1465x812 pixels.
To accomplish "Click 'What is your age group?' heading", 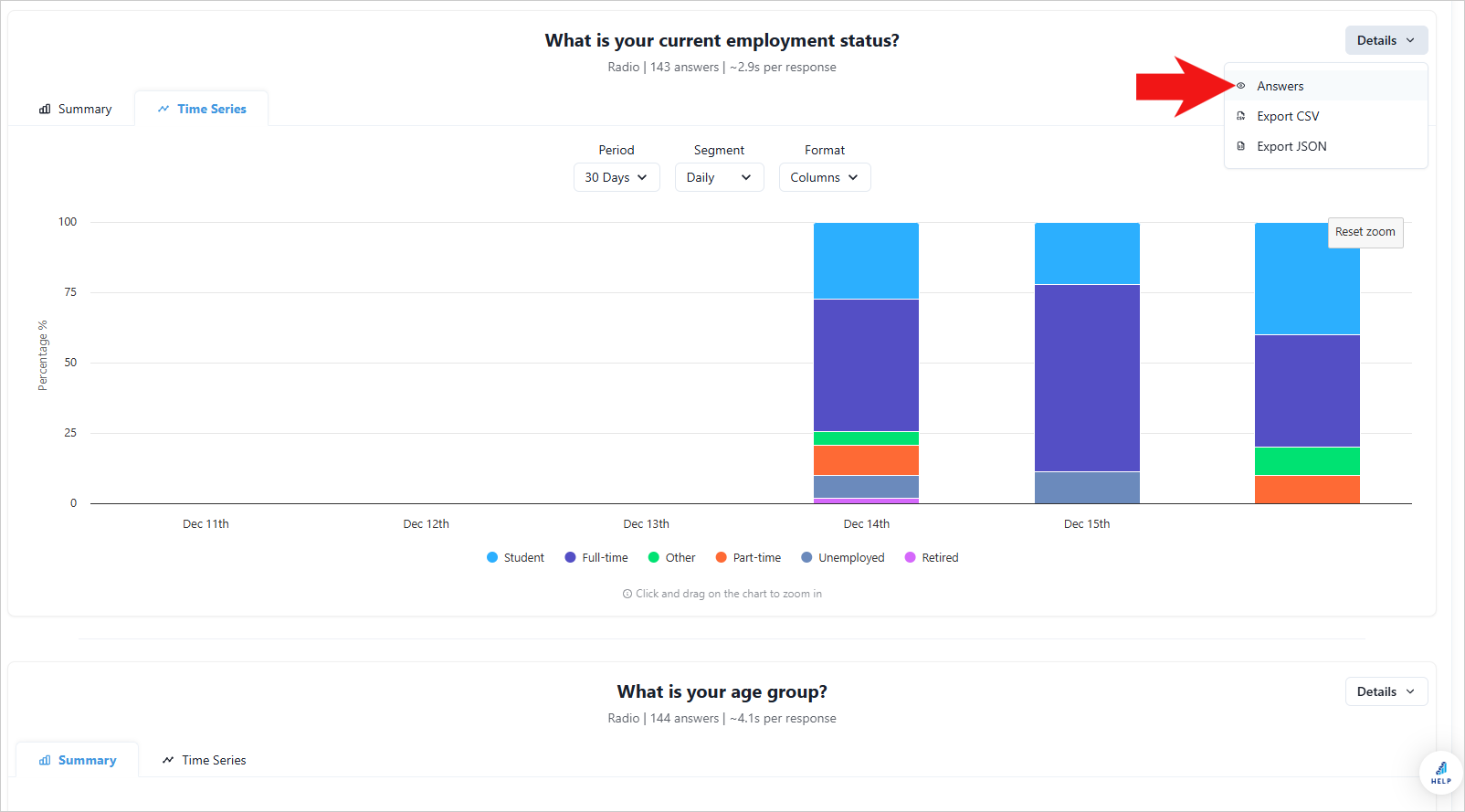I will coord(722,691).
